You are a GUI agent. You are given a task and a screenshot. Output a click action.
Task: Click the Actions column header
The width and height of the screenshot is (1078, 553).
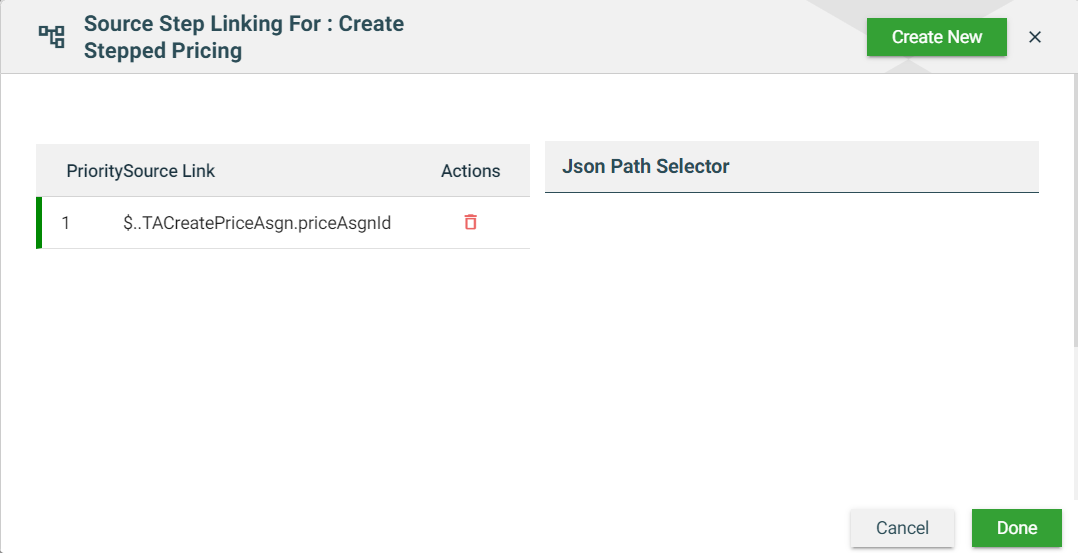pyautogui.click(x=470, y=171)
